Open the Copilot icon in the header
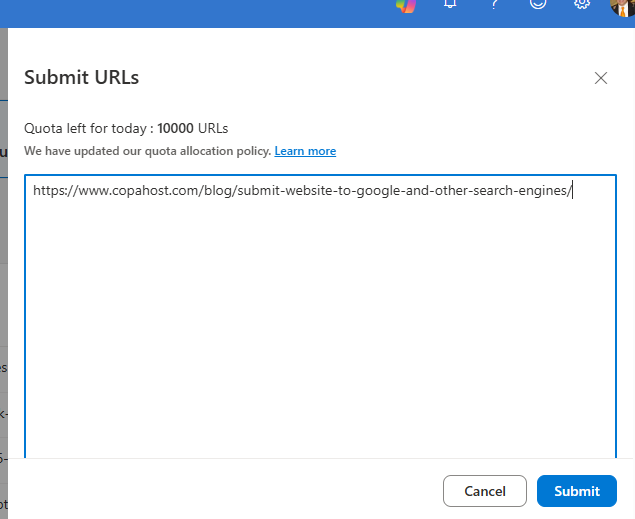 point(406,5)
